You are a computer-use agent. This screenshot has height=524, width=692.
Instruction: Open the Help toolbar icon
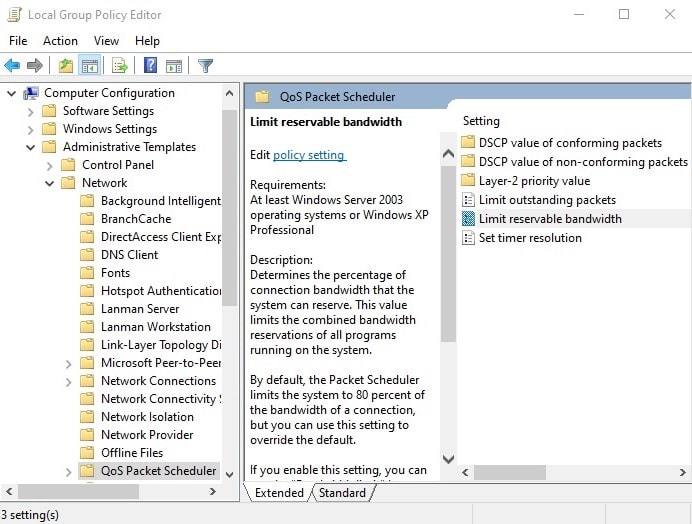tap(150, 66)
